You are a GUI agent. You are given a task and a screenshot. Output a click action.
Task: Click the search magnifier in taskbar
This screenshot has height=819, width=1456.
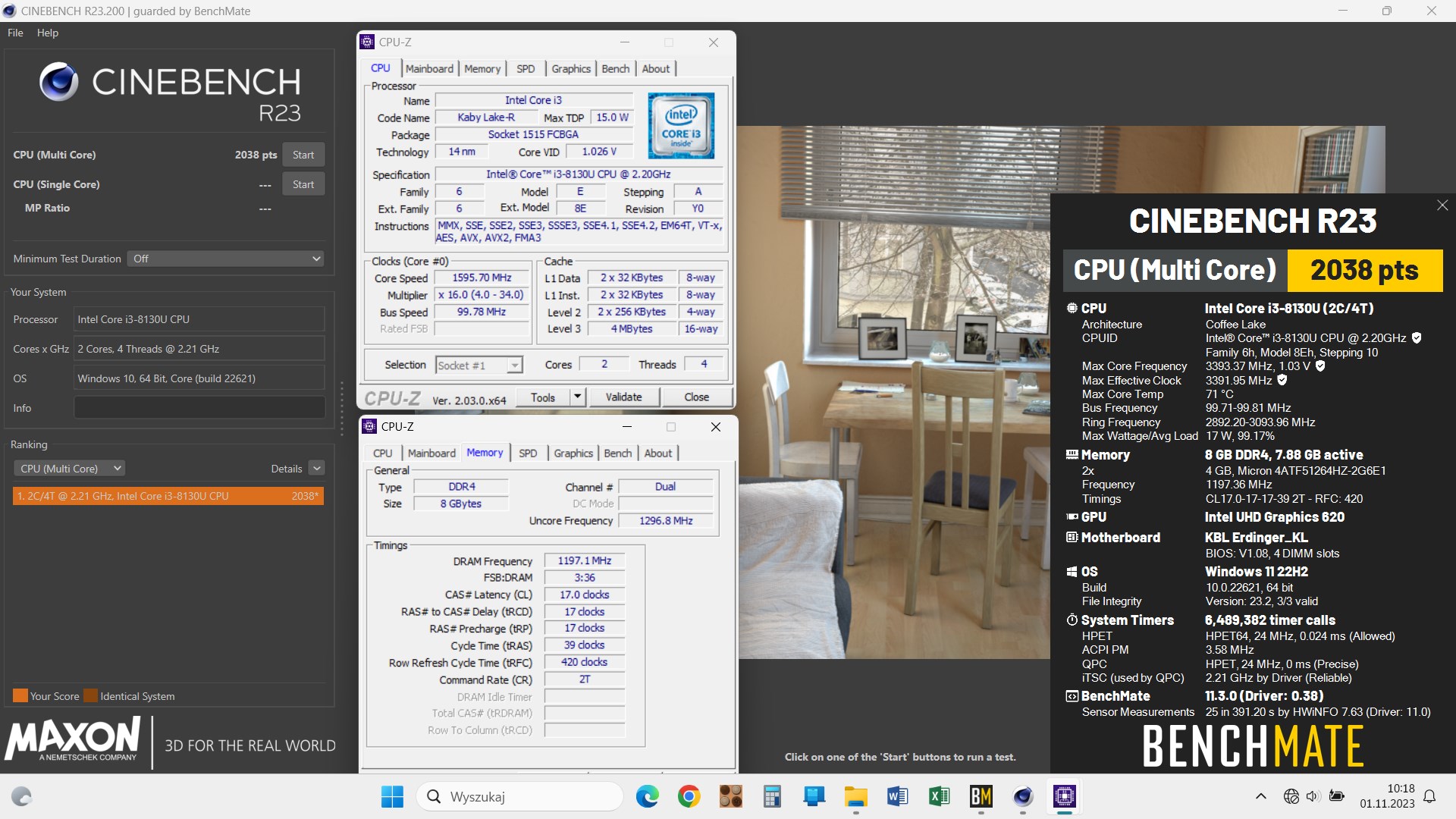(x=434, y=796)
